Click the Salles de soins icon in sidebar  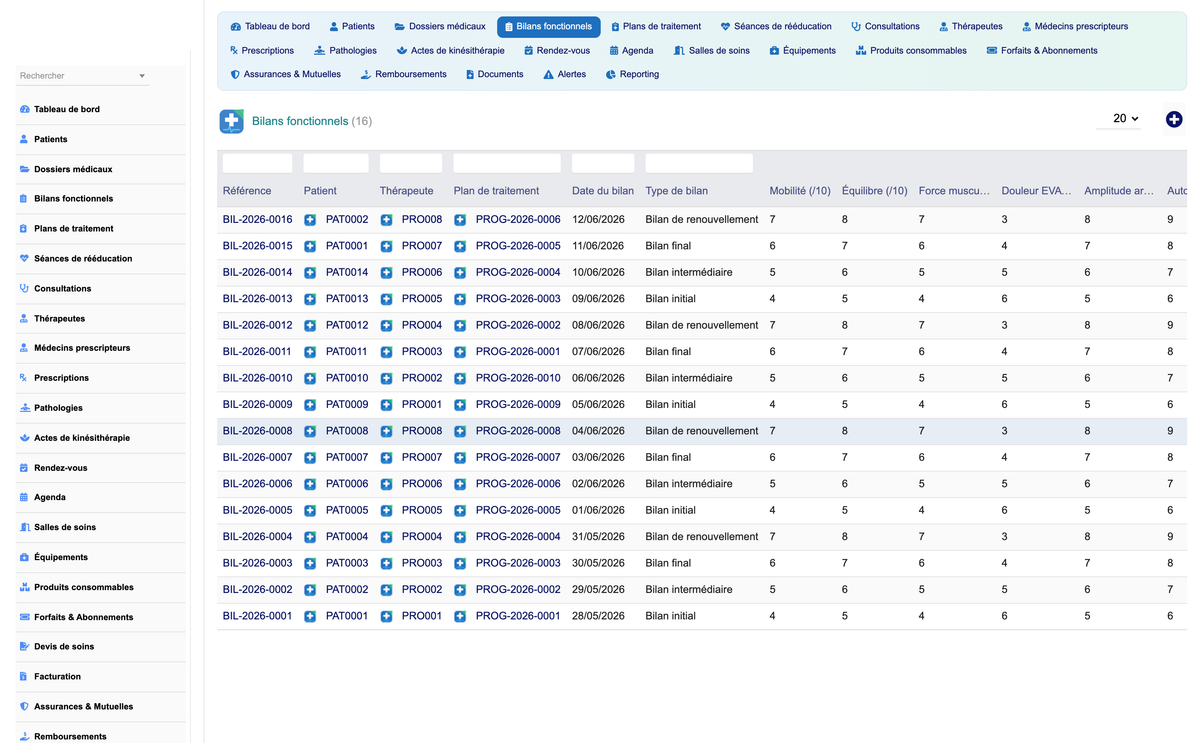24,527
